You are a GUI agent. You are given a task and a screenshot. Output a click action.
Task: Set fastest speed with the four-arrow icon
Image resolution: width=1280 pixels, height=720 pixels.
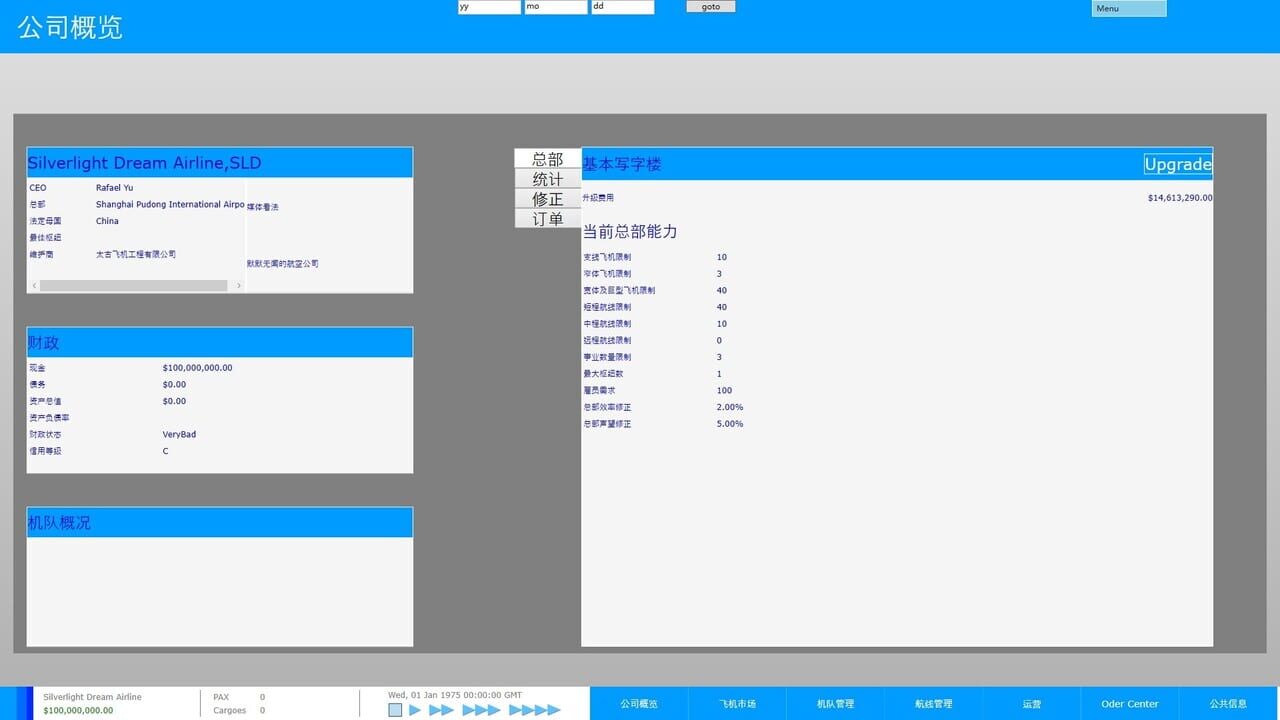pyautogui.click(x=535, y=710)
